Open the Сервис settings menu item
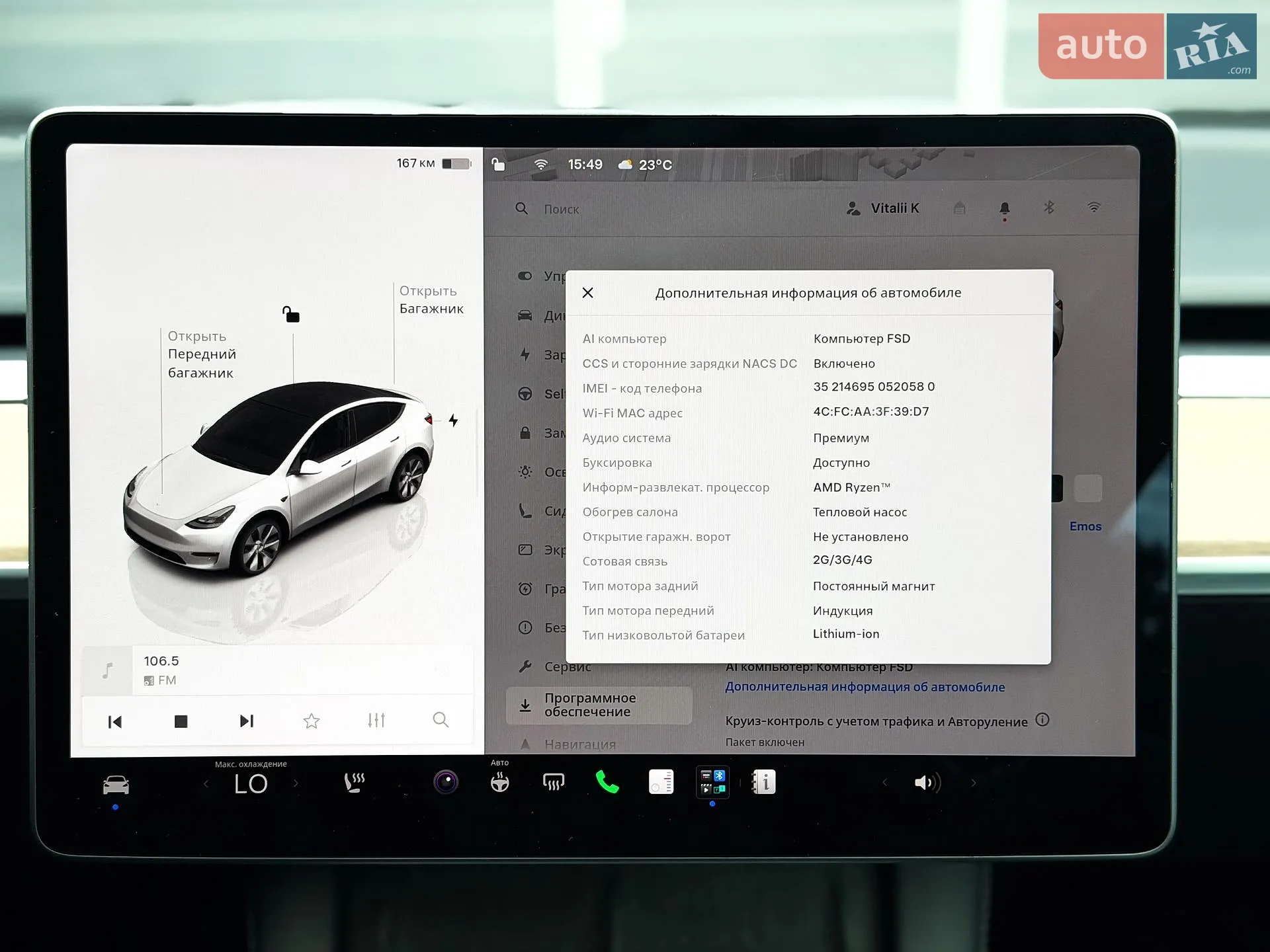The height and width of the screenshot is (952, 1270). (554, 666)
